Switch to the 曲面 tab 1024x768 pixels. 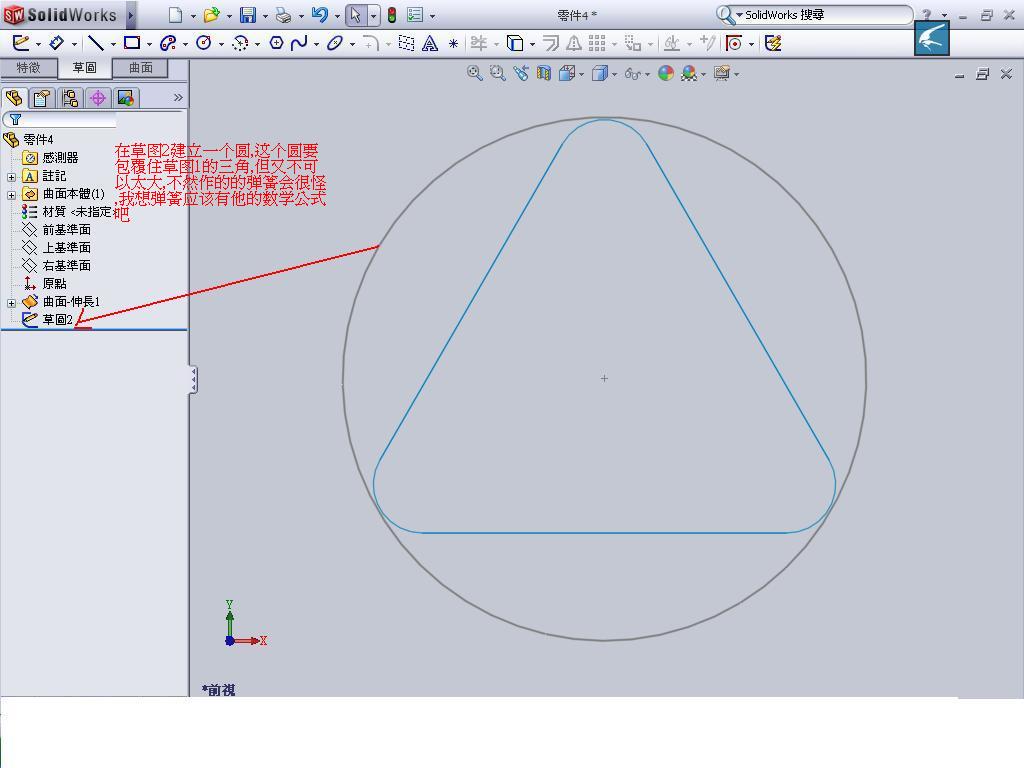pyautogui.click(x=140, y=67)
